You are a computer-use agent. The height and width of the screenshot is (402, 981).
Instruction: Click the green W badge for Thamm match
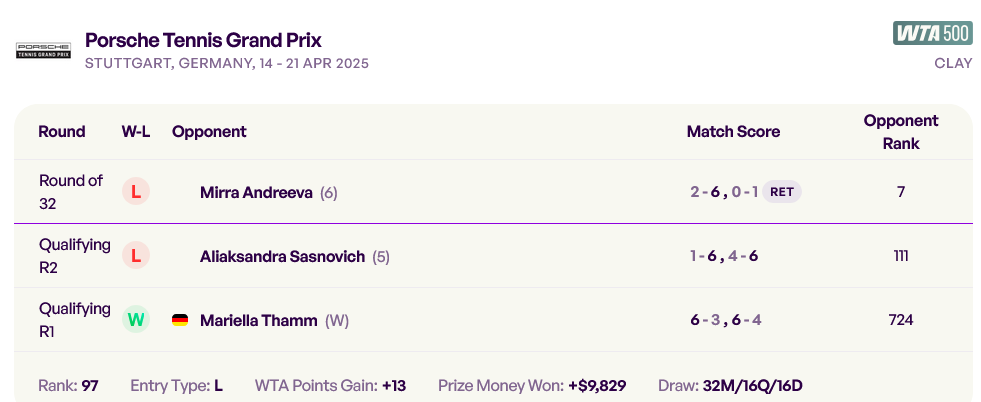pyautogui.click(x=136, y=320)
